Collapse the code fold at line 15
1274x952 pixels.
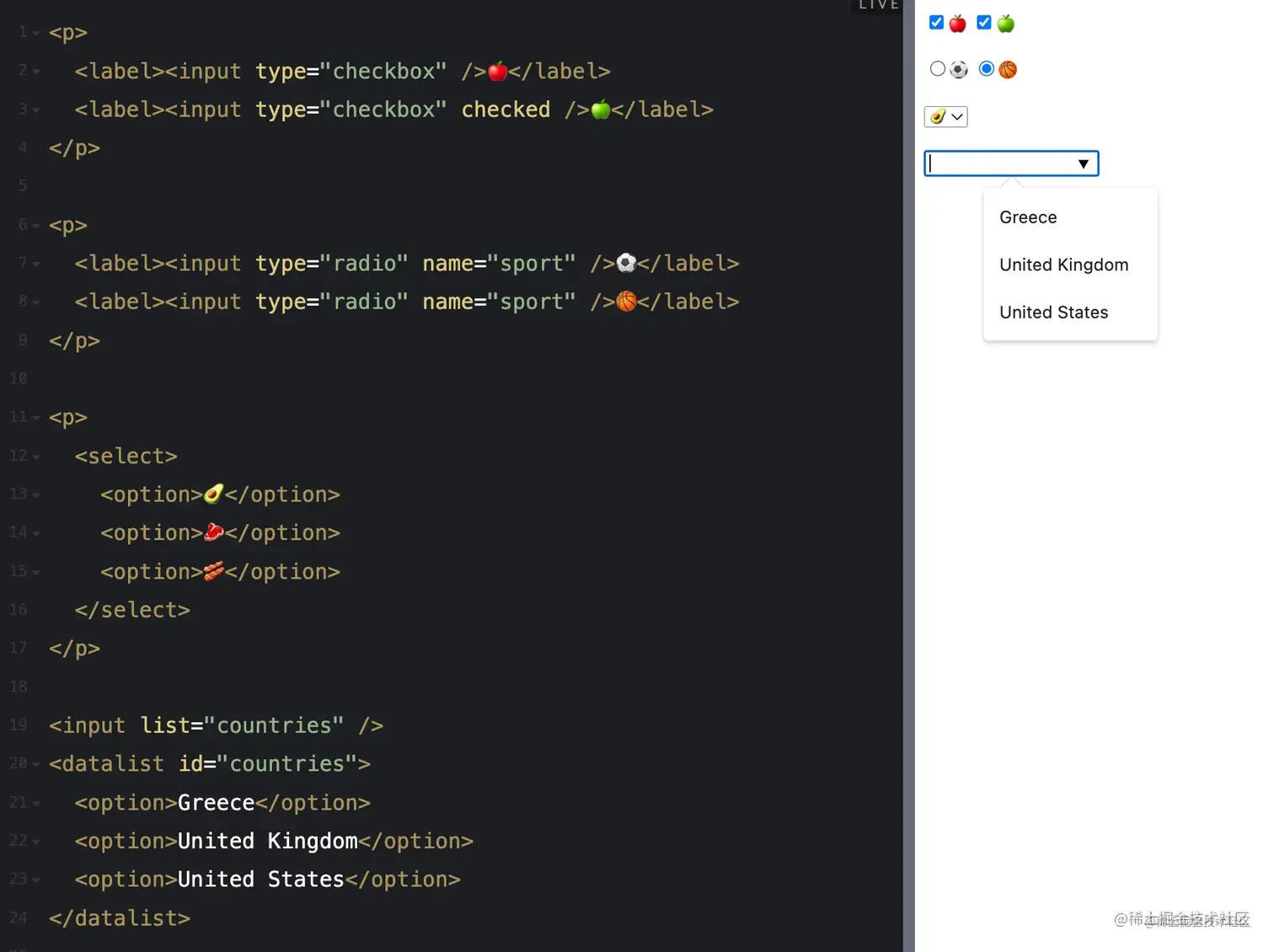click(36, 573)
